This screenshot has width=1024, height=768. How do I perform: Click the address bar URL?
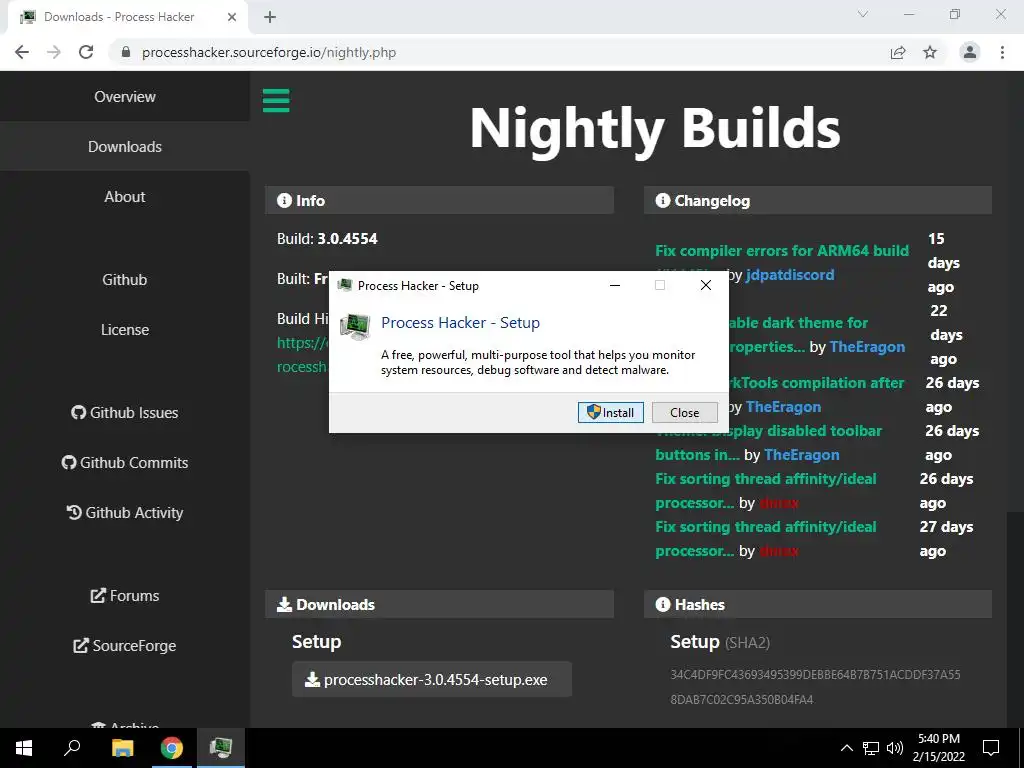(x=269, y=52)
